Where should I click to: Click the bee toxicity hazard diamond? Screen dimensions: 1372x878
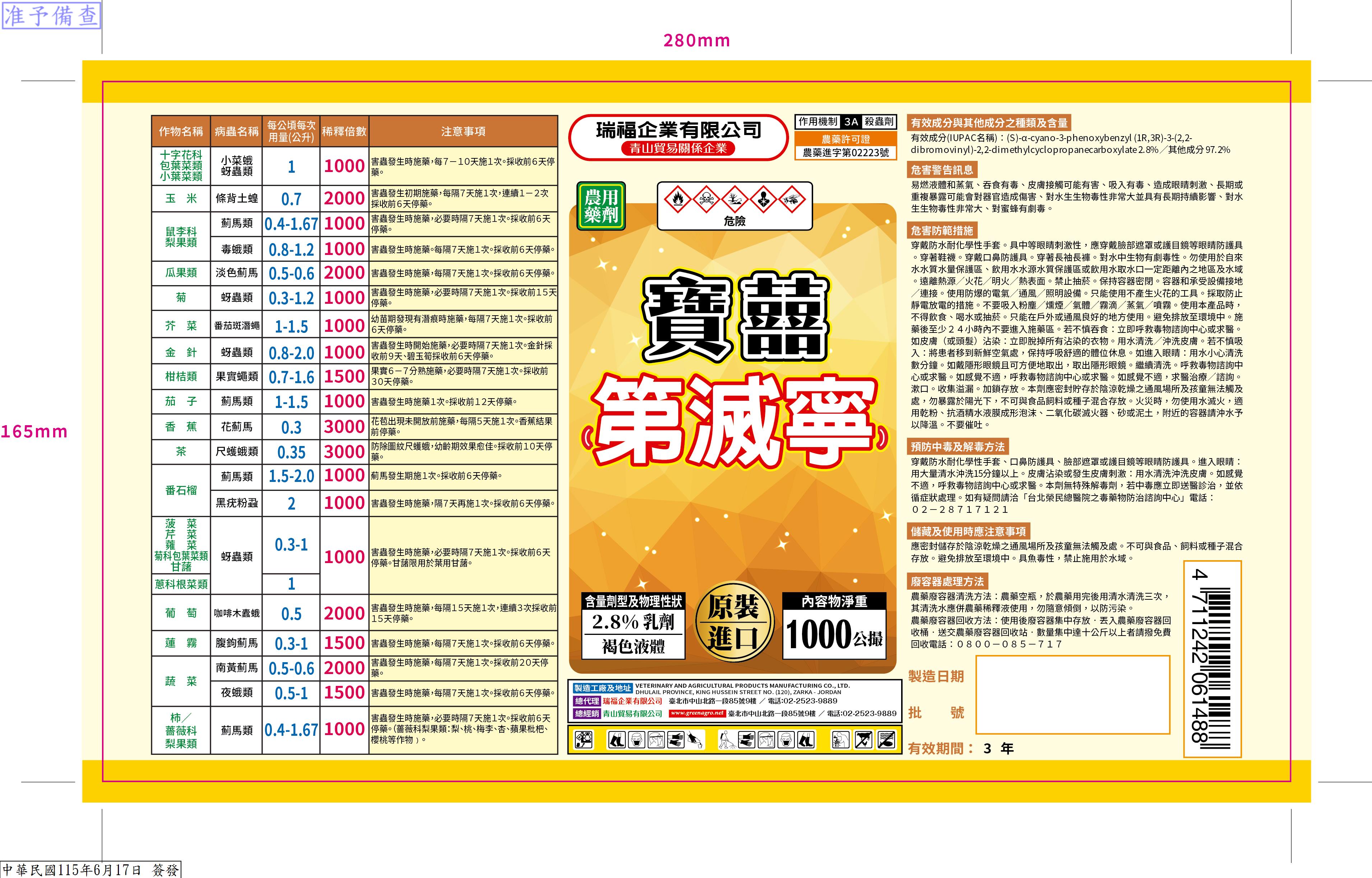(792, 199)
